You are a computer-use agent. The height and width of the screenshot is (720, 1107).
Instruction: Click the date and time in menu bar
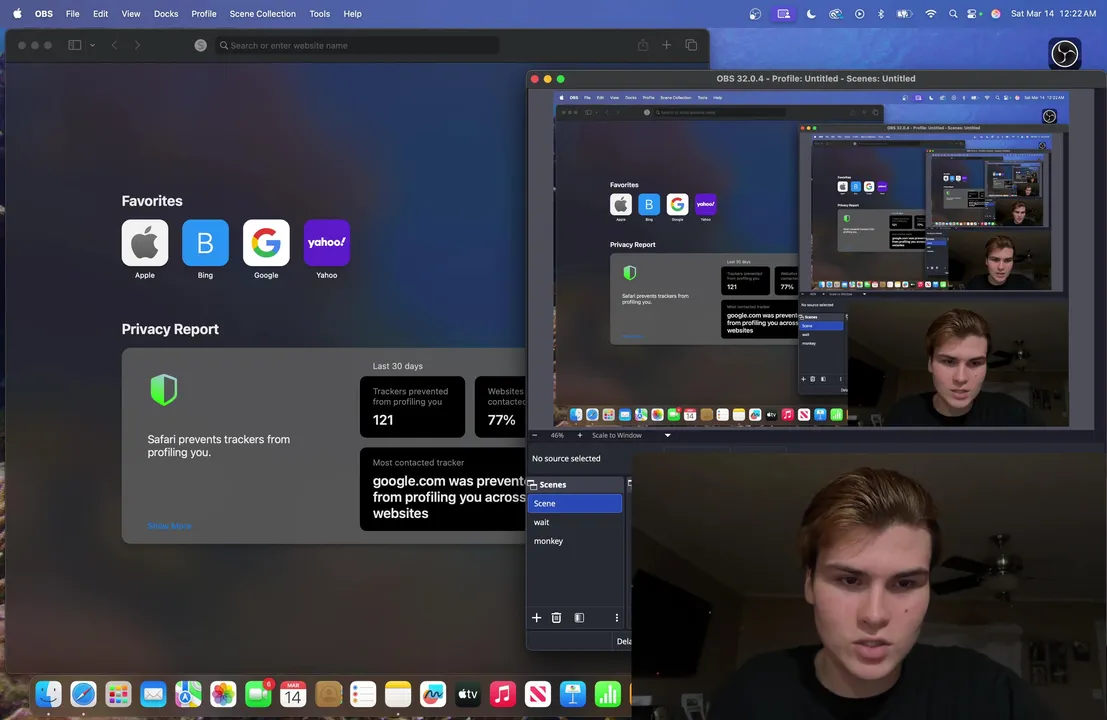tap(1053, 13)
